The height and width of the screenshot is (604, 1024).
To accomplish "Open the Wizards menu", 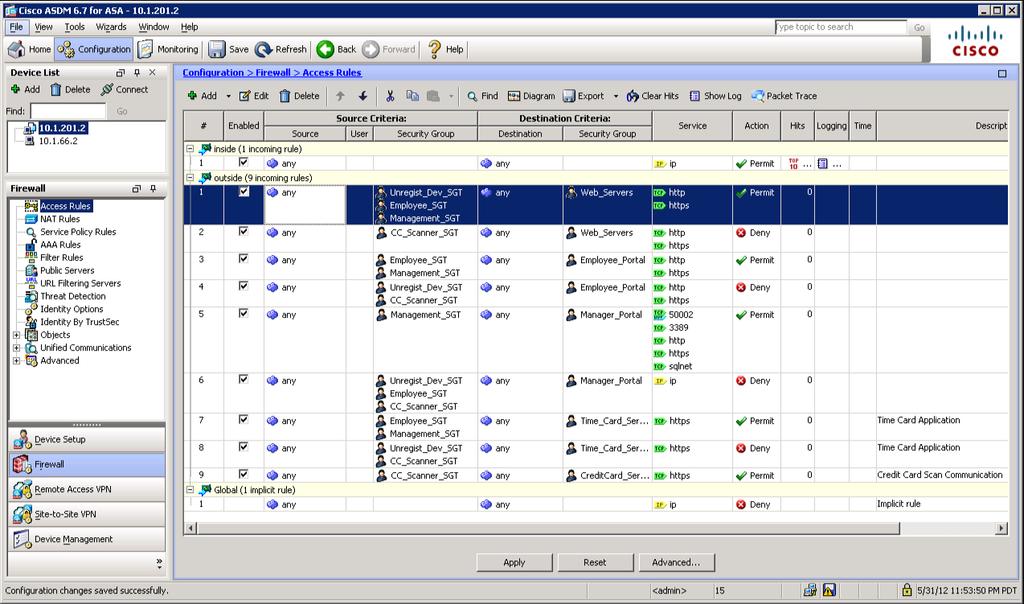I will [111, 27].
